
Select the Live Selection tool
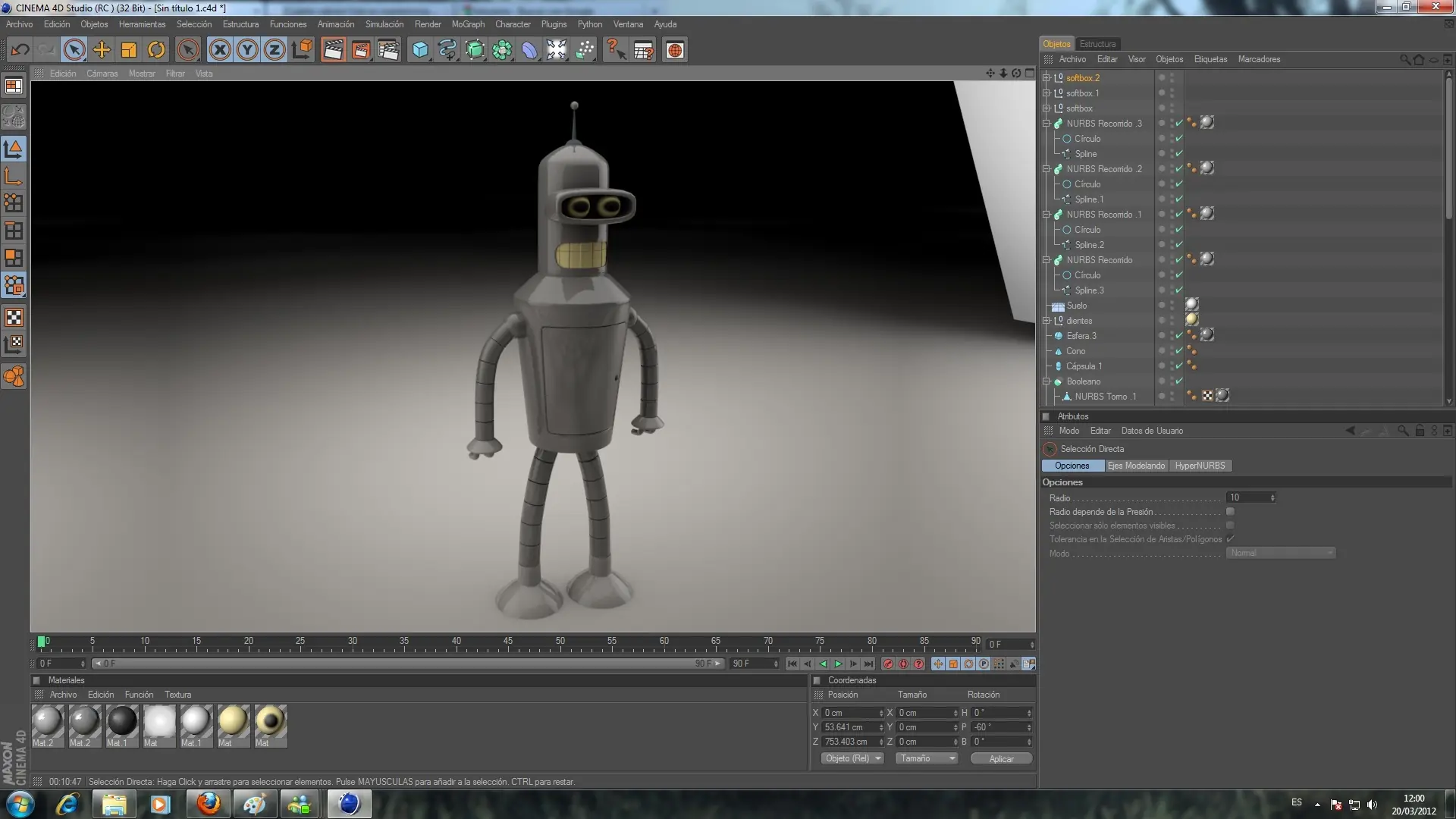(74, 50)
